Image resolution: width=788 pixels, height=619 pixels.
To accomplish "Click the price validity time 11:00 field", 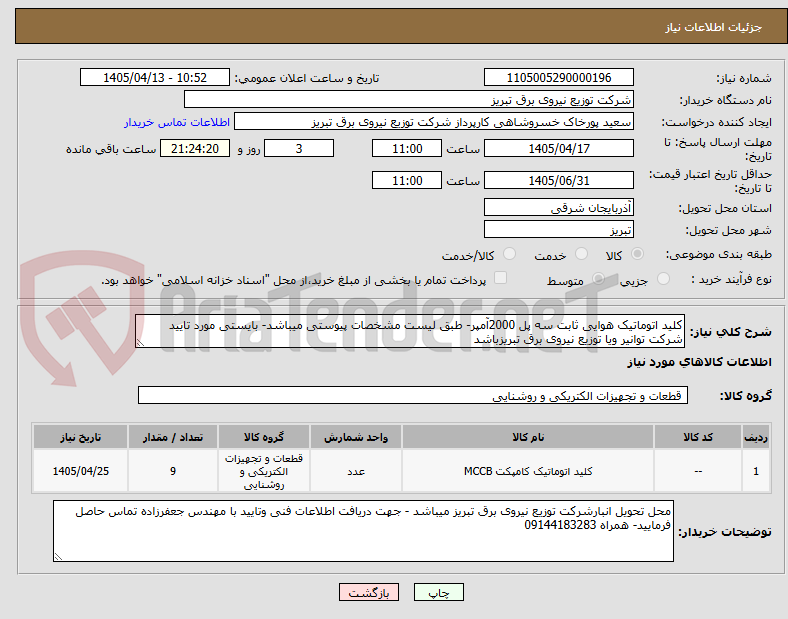I will [x=407, y=180].
